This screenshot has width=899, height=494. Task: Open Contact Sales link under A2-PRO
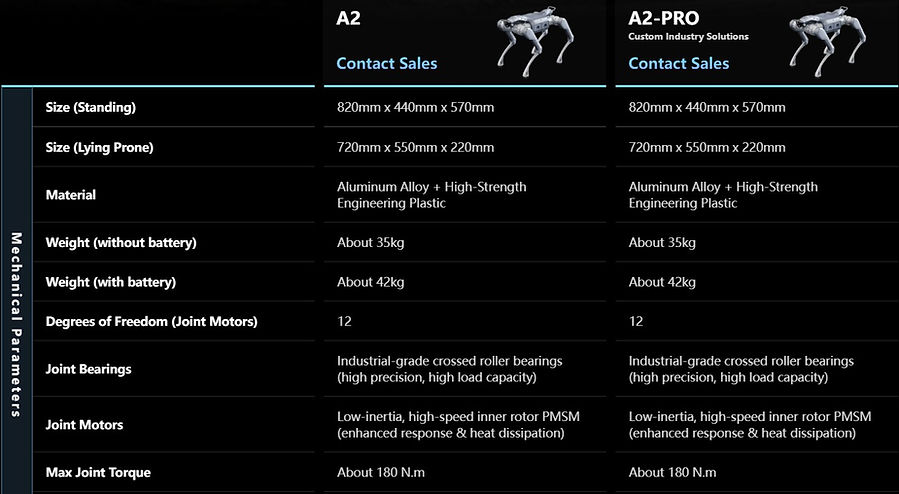678,63
